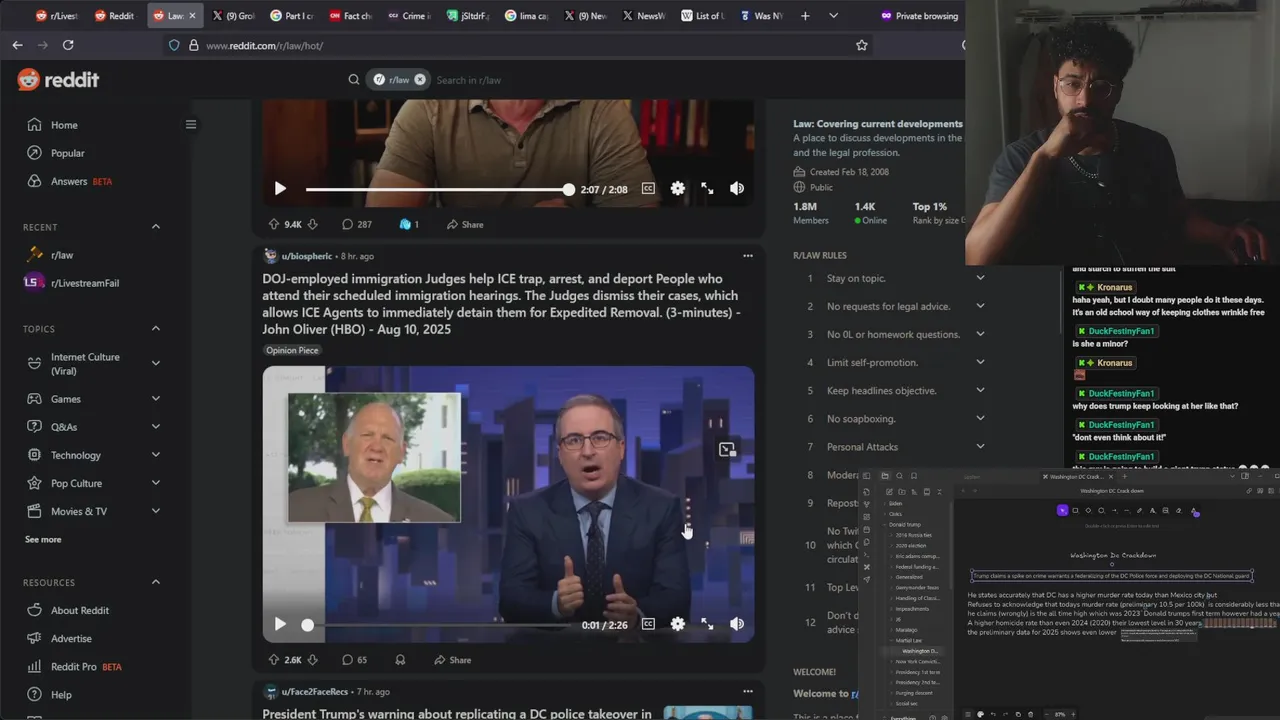The height and width of the screenshot is (720, 1280).
Task: Visit u/biospheric profile link
Action: click(306, 256)
